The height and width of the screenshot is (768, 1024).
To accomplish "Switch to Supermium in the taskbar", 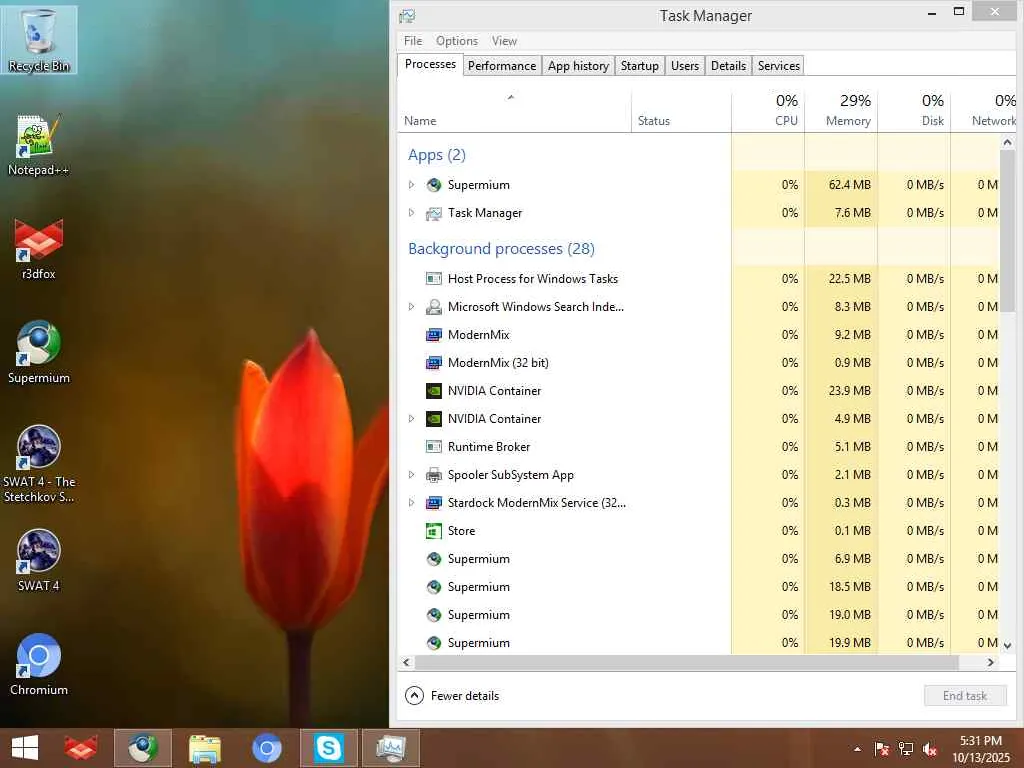I will 142,748.
